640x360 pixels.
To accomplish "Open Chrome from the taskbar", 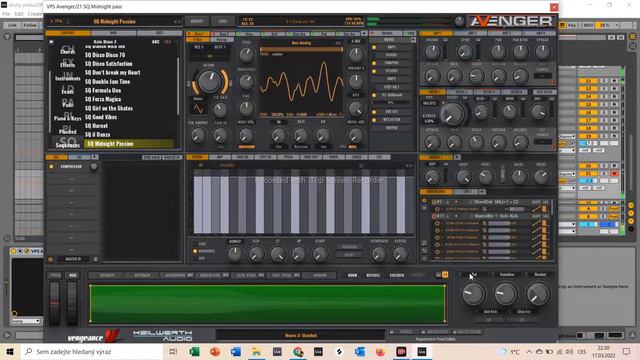I will click(298, 351).
